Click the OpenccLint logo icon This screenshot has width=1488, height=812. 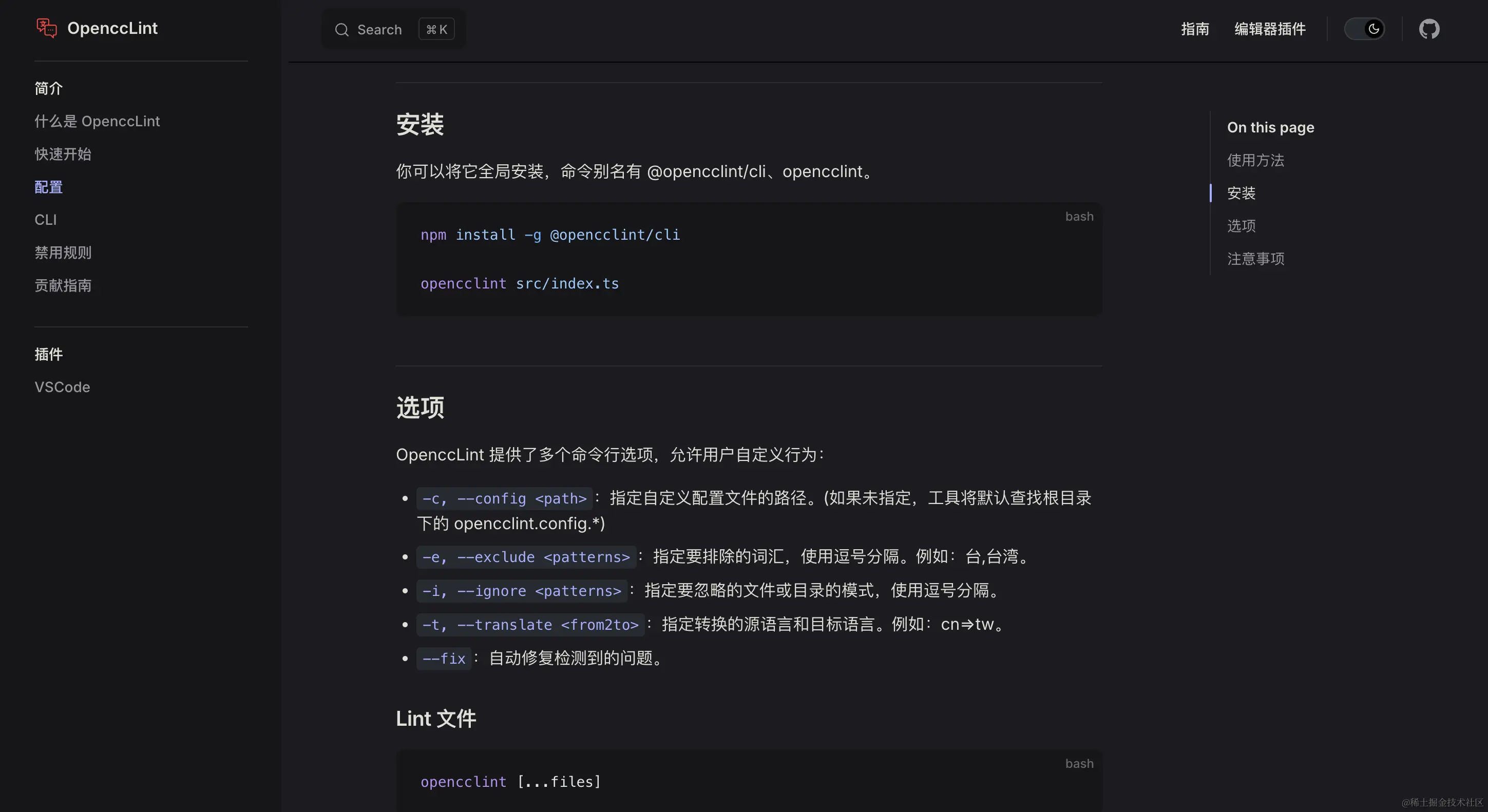[x=46, y=28]
